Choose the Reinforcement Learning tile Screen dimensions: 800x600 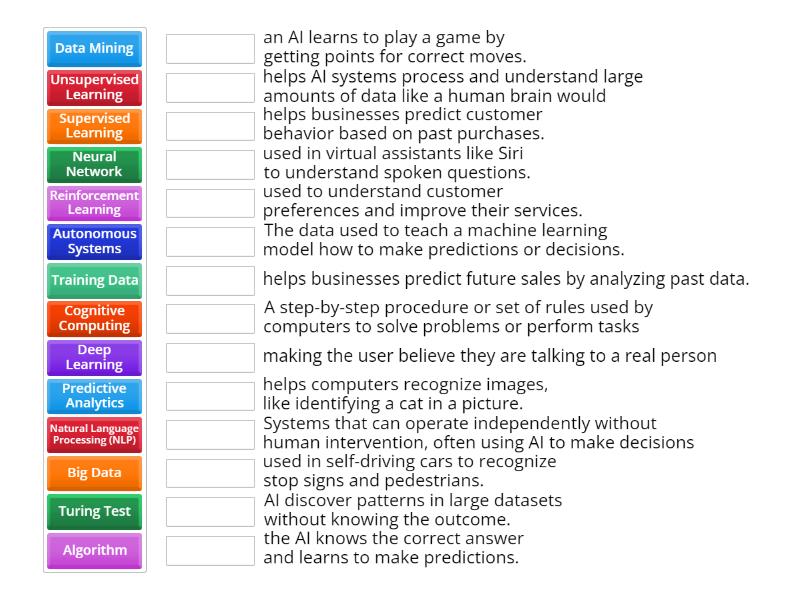tap(94, 202)
